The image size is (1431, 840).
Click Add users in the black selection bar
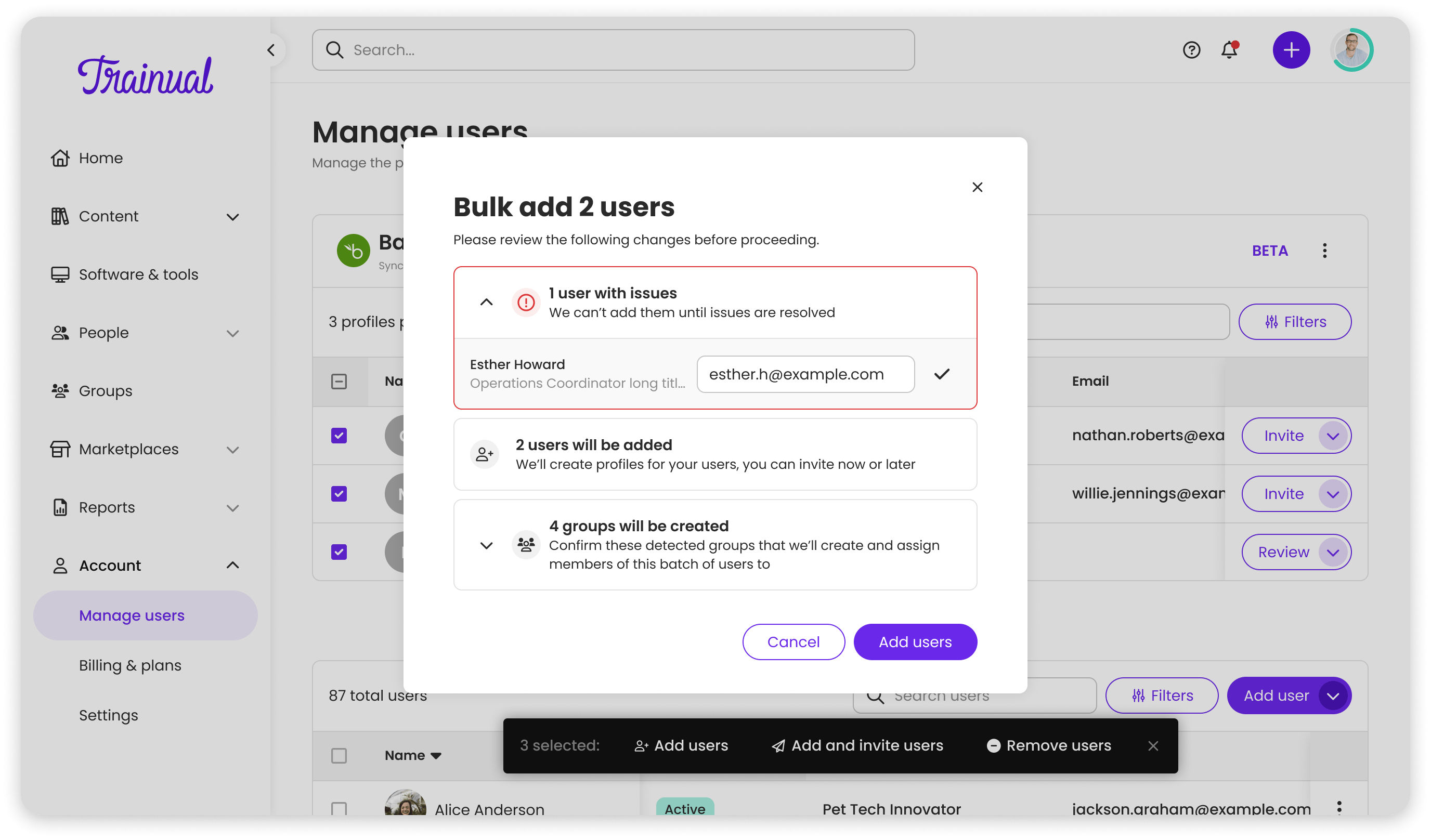(x=681, y=746)
